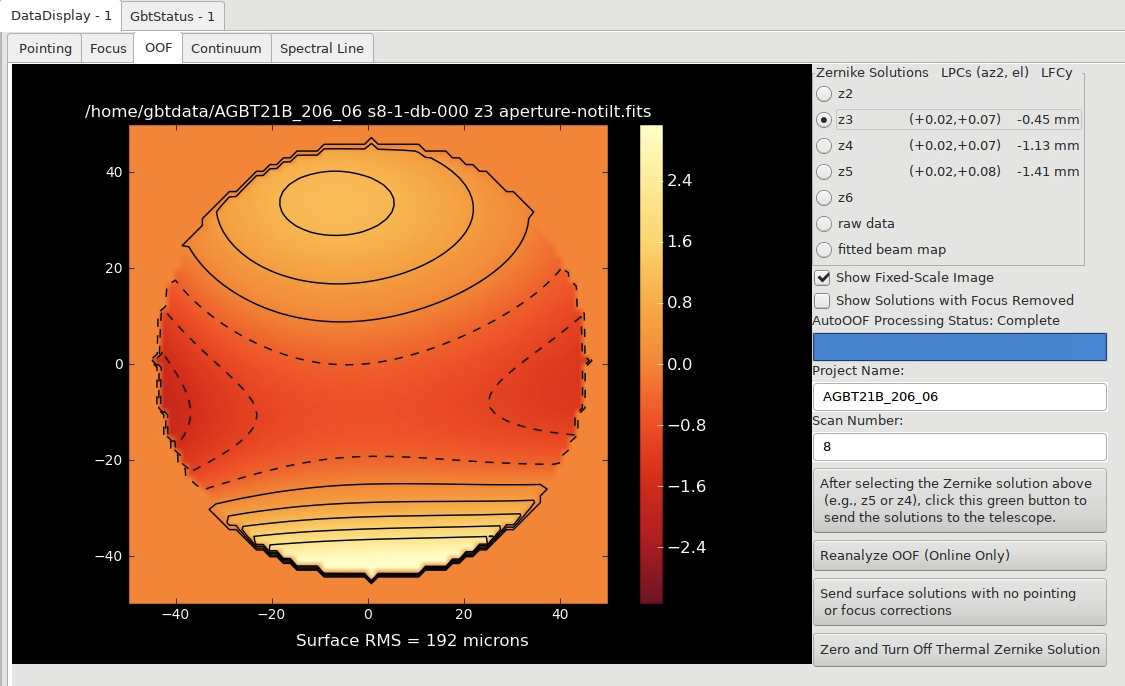Click the Scan Number input field
Screen dimensions: 1125x686
(959, 447)
